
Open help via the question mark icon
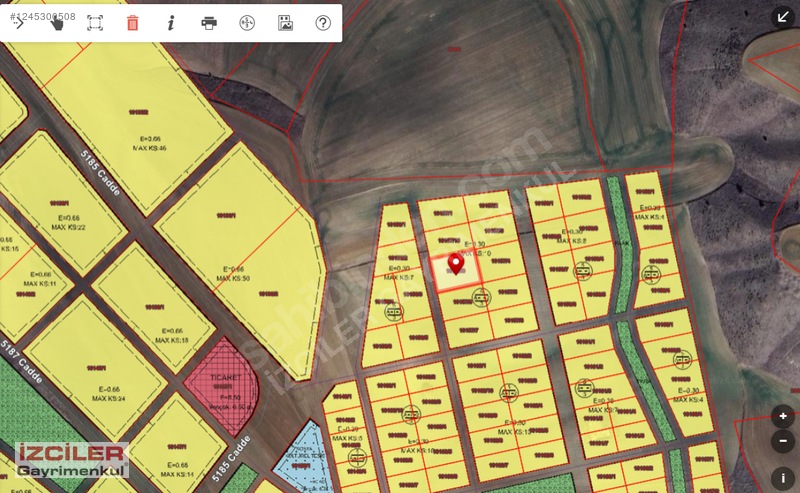pos(323,23)
